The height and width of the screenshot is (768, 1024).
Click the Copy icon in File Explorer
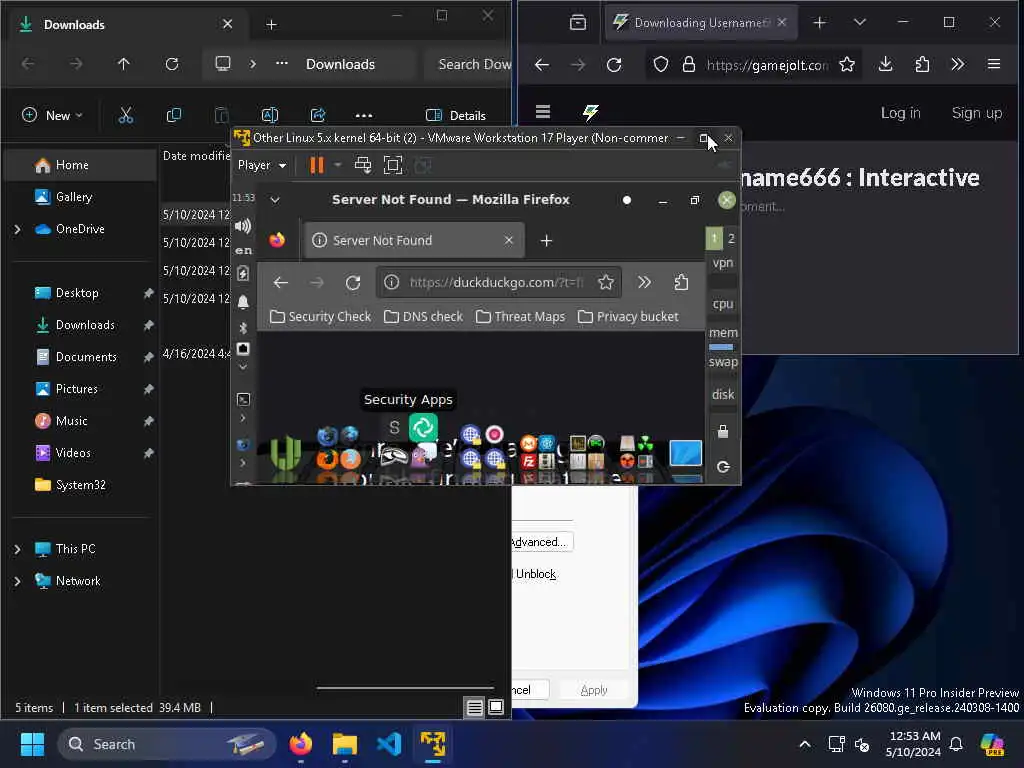click(174, 116)
